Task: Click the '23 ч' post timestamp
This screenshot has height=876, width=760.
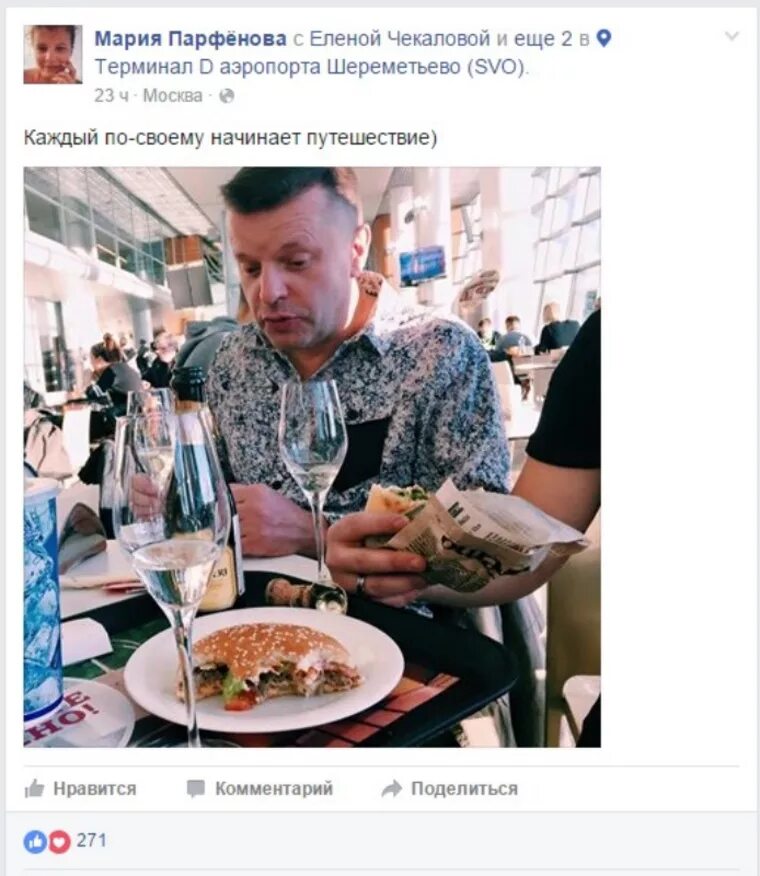Action: pyautogui.click(x=111, y=96)
